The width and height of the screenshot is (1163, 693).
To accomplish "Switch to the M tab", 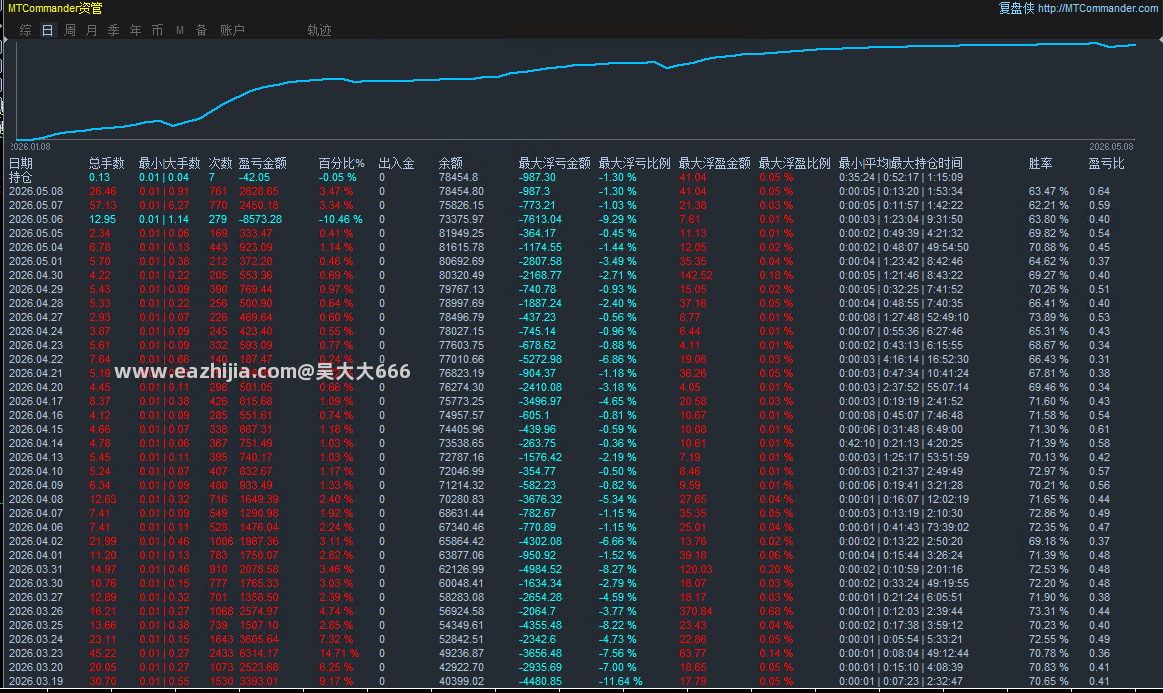I will pos(179,30).
